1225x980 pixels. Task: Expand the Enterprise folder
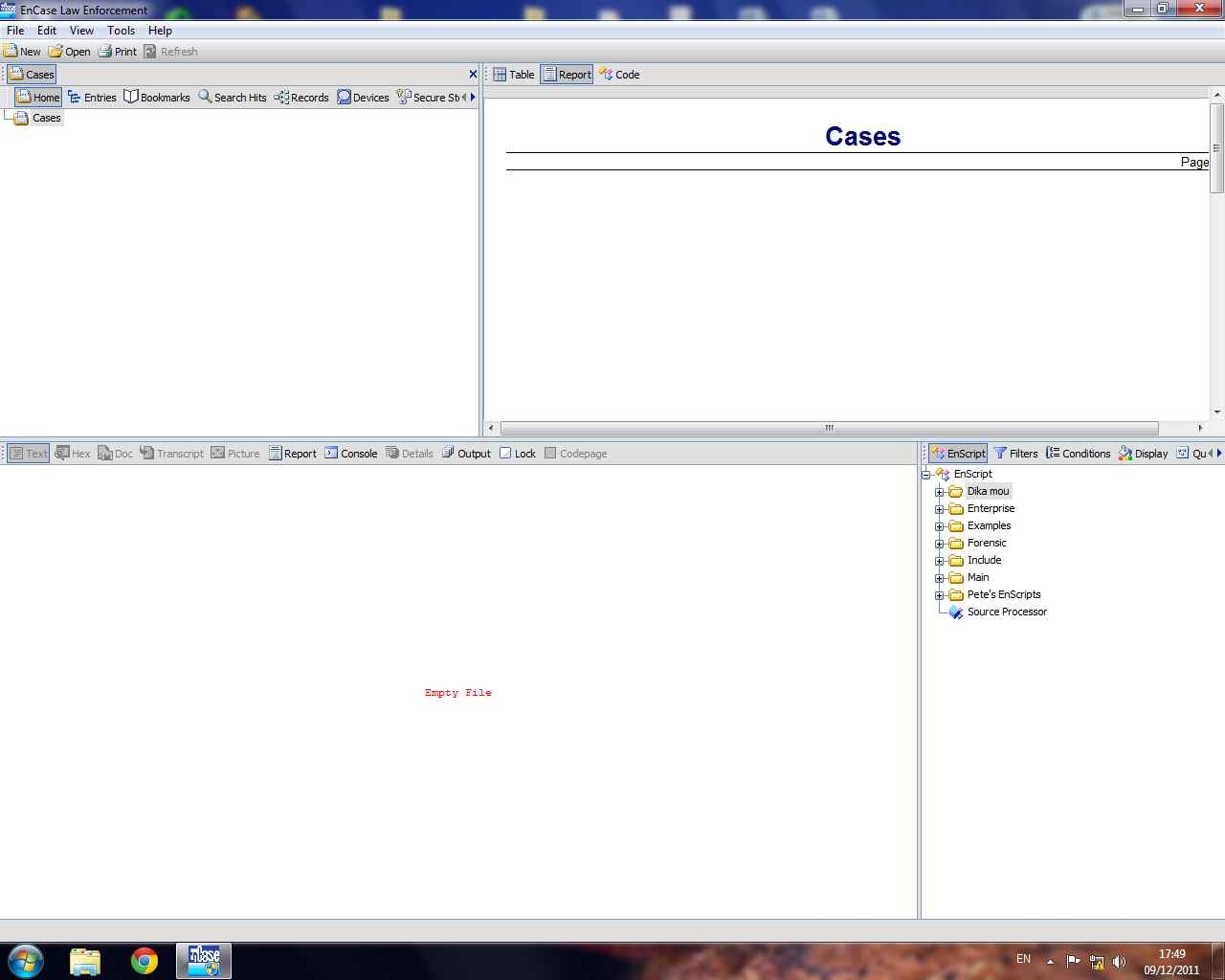pos(940,509)
